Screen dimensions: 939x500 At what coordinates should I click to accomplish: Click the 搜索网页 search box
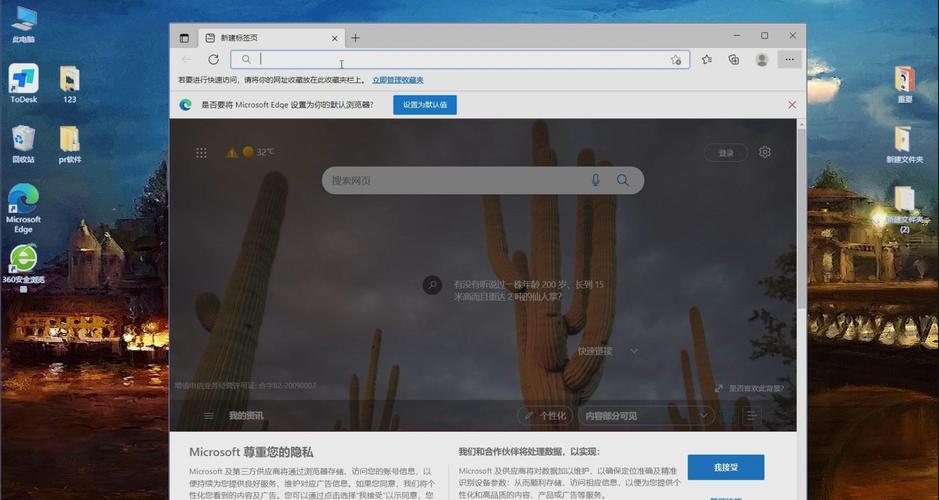pos(483,180)
